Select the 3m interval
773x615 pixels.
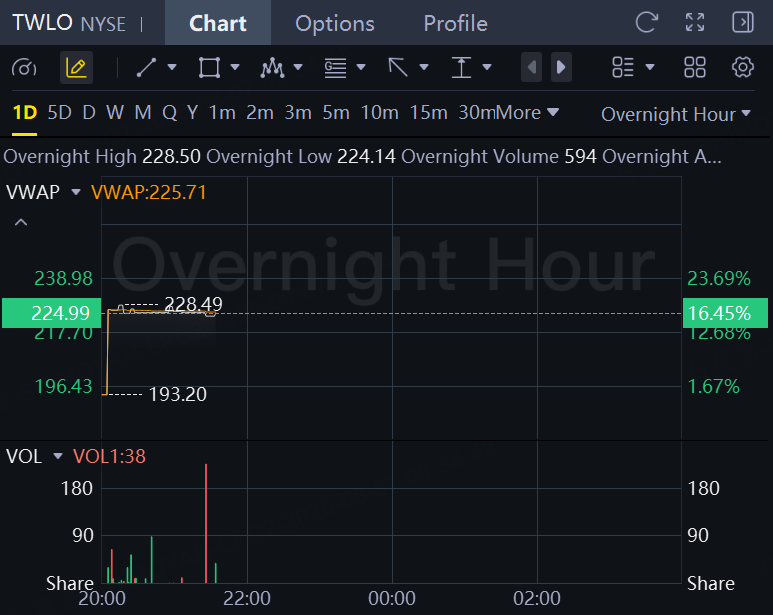click(x=298, y=113)
